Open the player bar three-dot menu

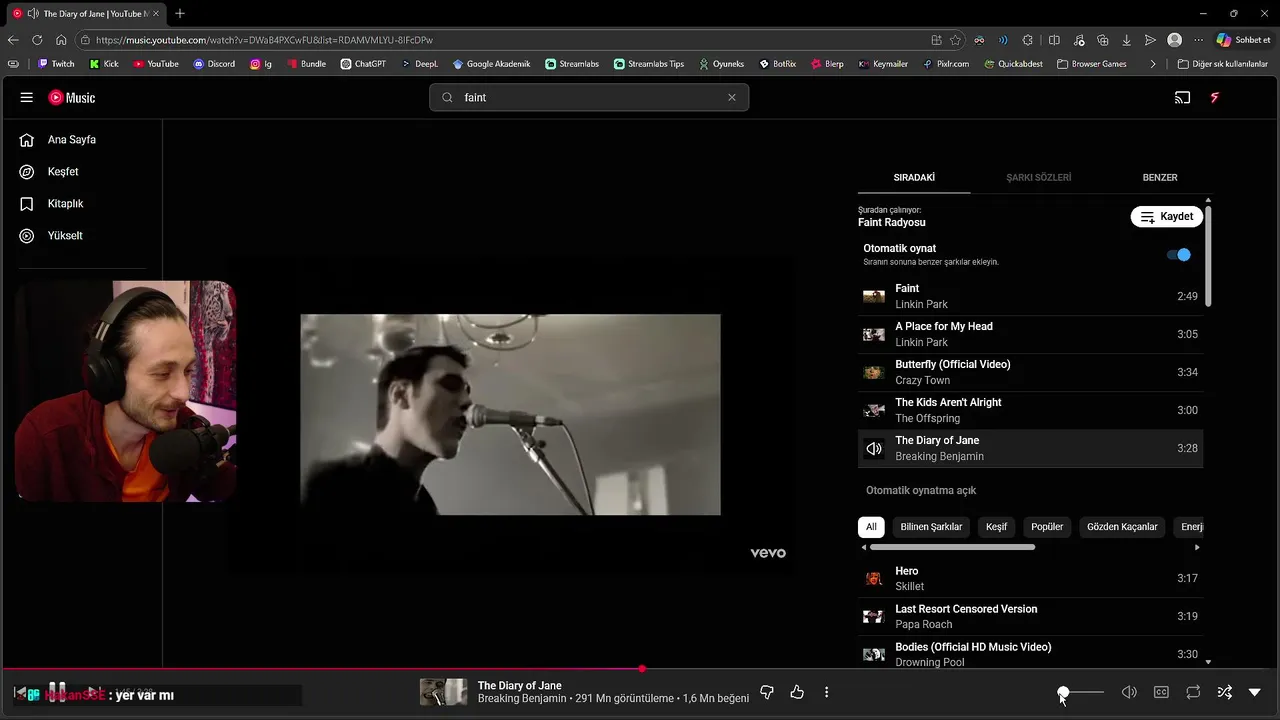pos(826,692)
